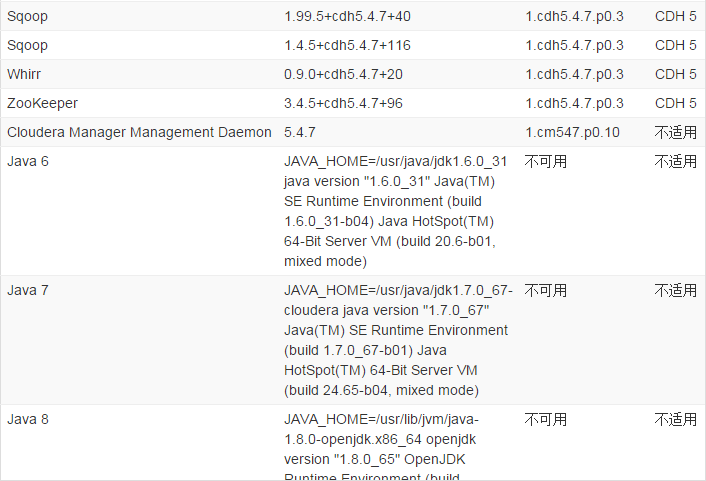Select the Sqoop row with version 1.99.5+cdh5.4.7+40
The width and height of the screenshot is (706, 481).
pyautogui.click(x=353, y=16)
